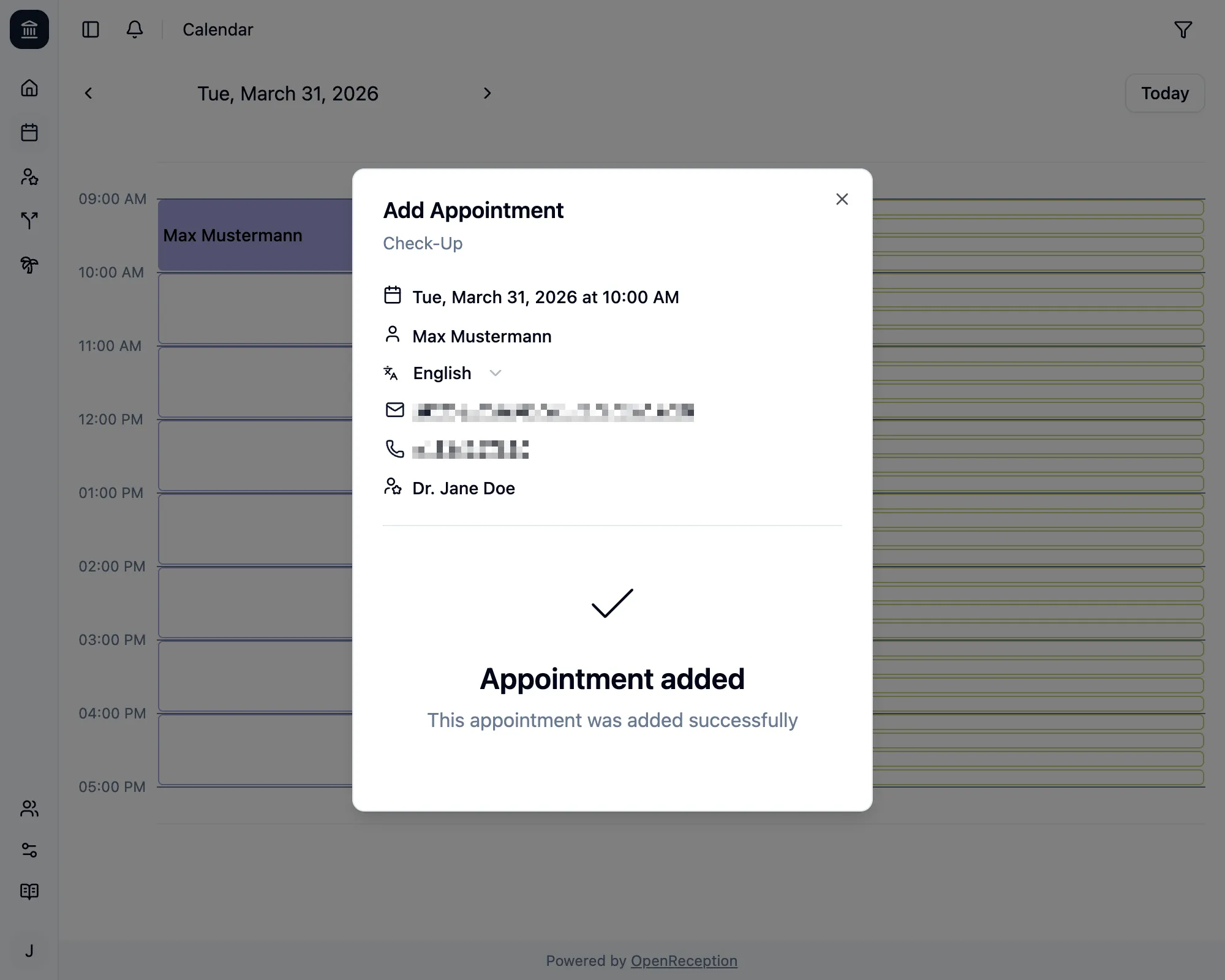Screen dimensions: 1225x980
Task: Open the sliders settings icon in the sidebar
Action: point(29,850)
